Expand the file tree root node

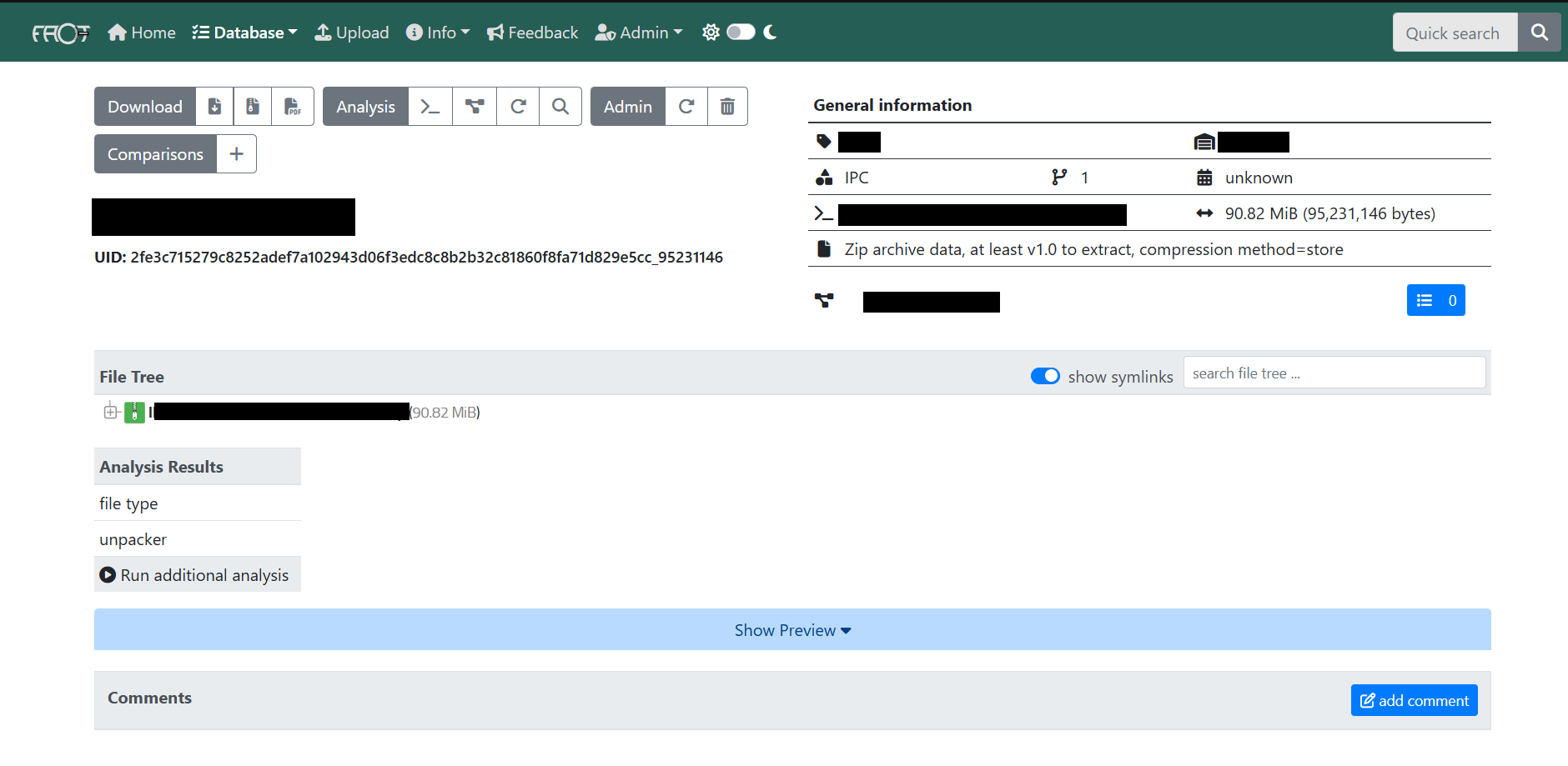click(x=110, y=411)
